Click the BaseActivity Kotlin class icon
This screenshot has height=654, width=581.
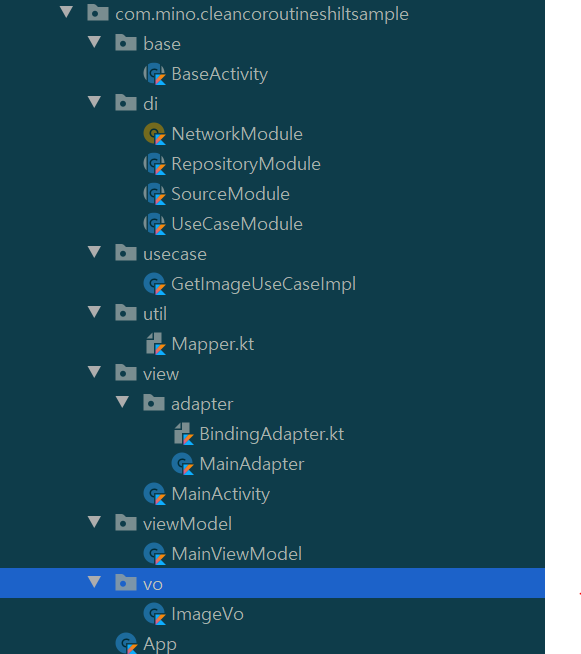(155, 74)
